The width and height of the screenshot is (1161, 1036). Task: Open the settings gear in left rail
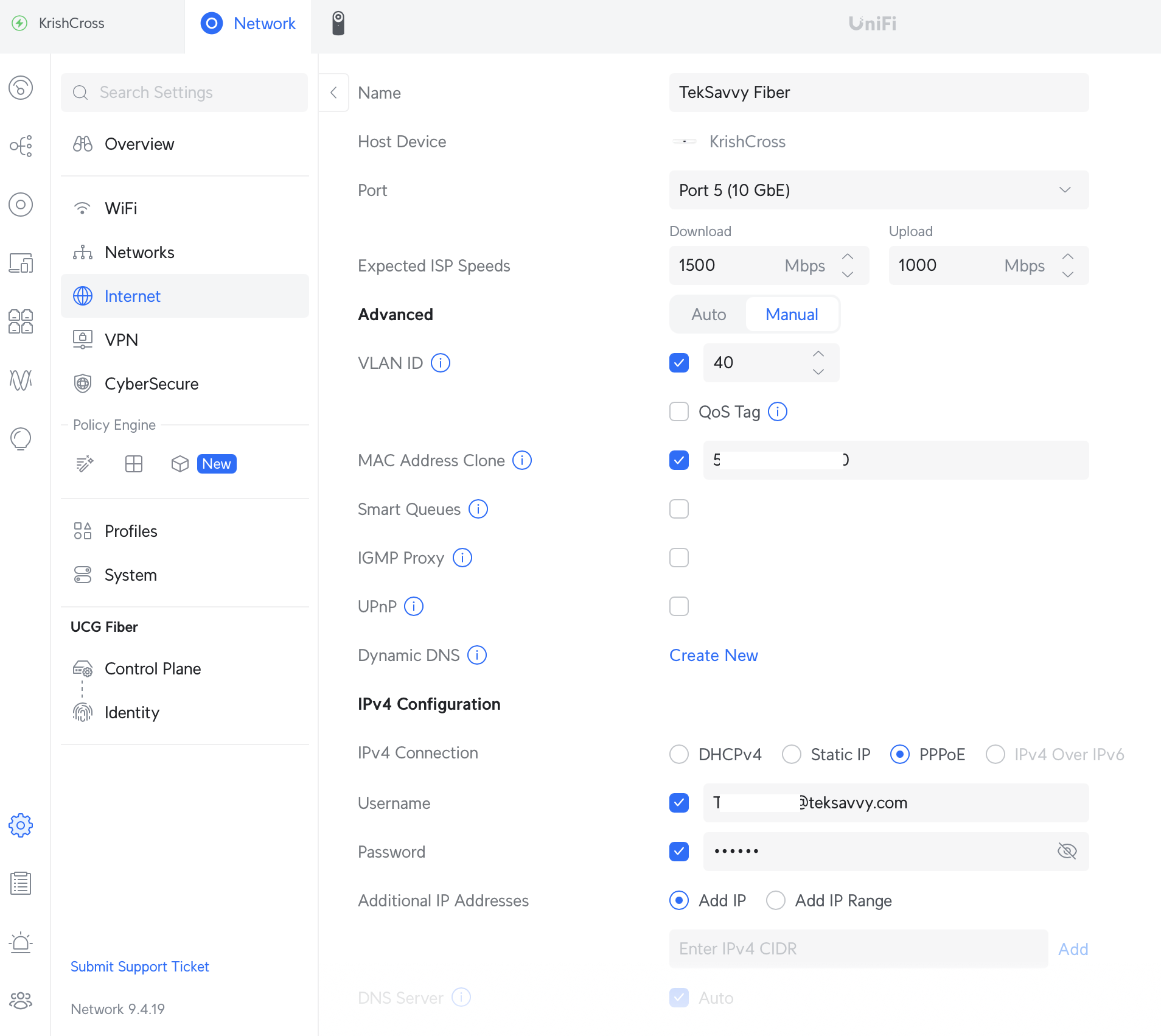tap(21, 825)
